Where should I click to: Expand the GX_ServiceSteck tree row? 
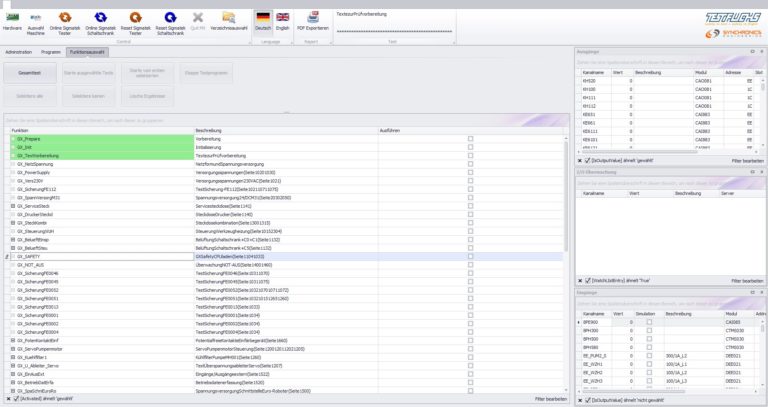point(13,206)
